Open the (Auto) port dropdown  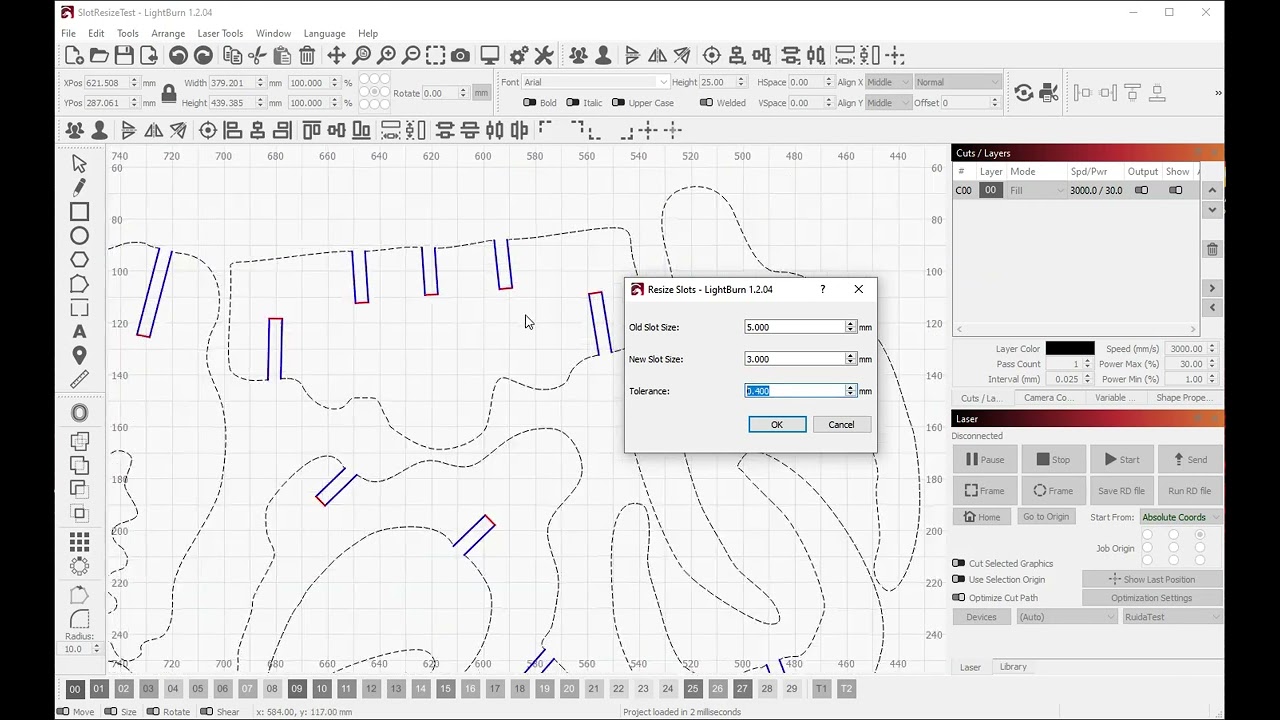tap(1066, 617)
